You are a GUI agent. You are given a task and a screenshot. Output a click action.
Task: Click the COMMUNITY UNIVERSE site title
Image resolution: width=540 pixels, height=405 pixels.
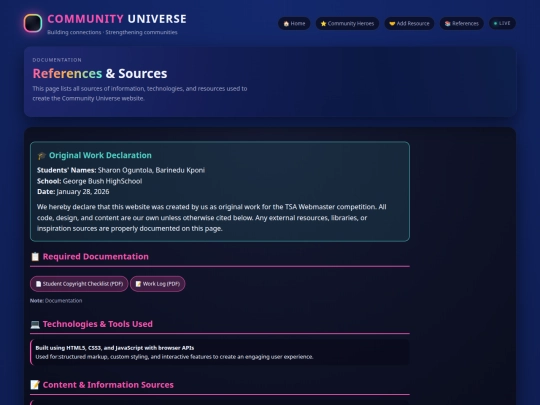(x=117, y=19)
